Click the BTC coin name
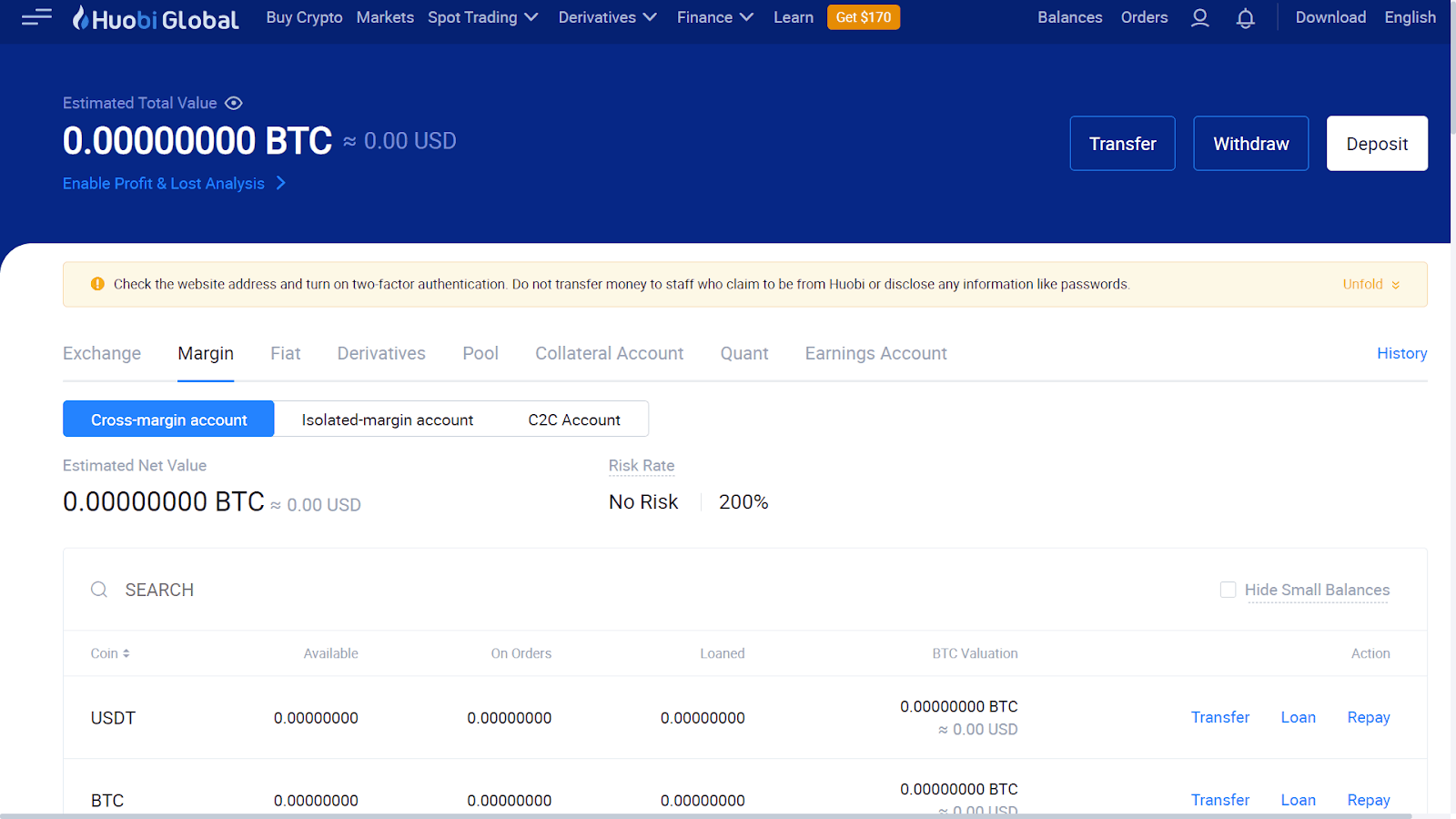The image size is (1456, 819). 107,801
